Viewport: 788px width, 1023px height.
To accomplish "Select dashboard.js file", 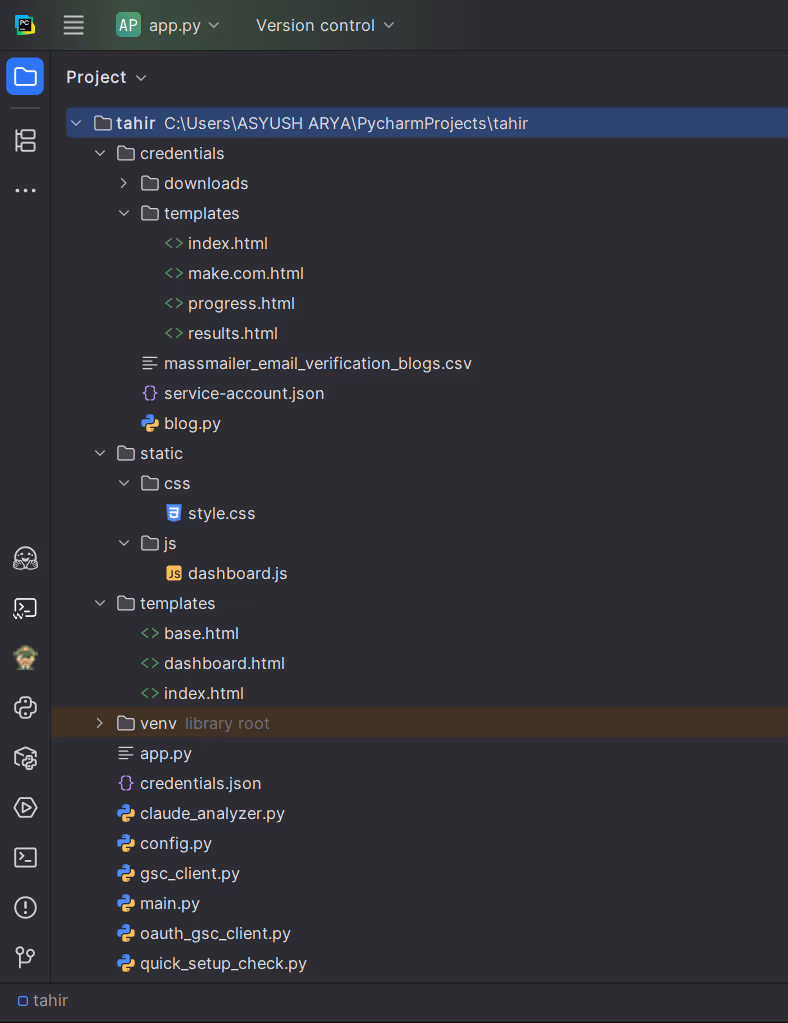I will point(237,573).
